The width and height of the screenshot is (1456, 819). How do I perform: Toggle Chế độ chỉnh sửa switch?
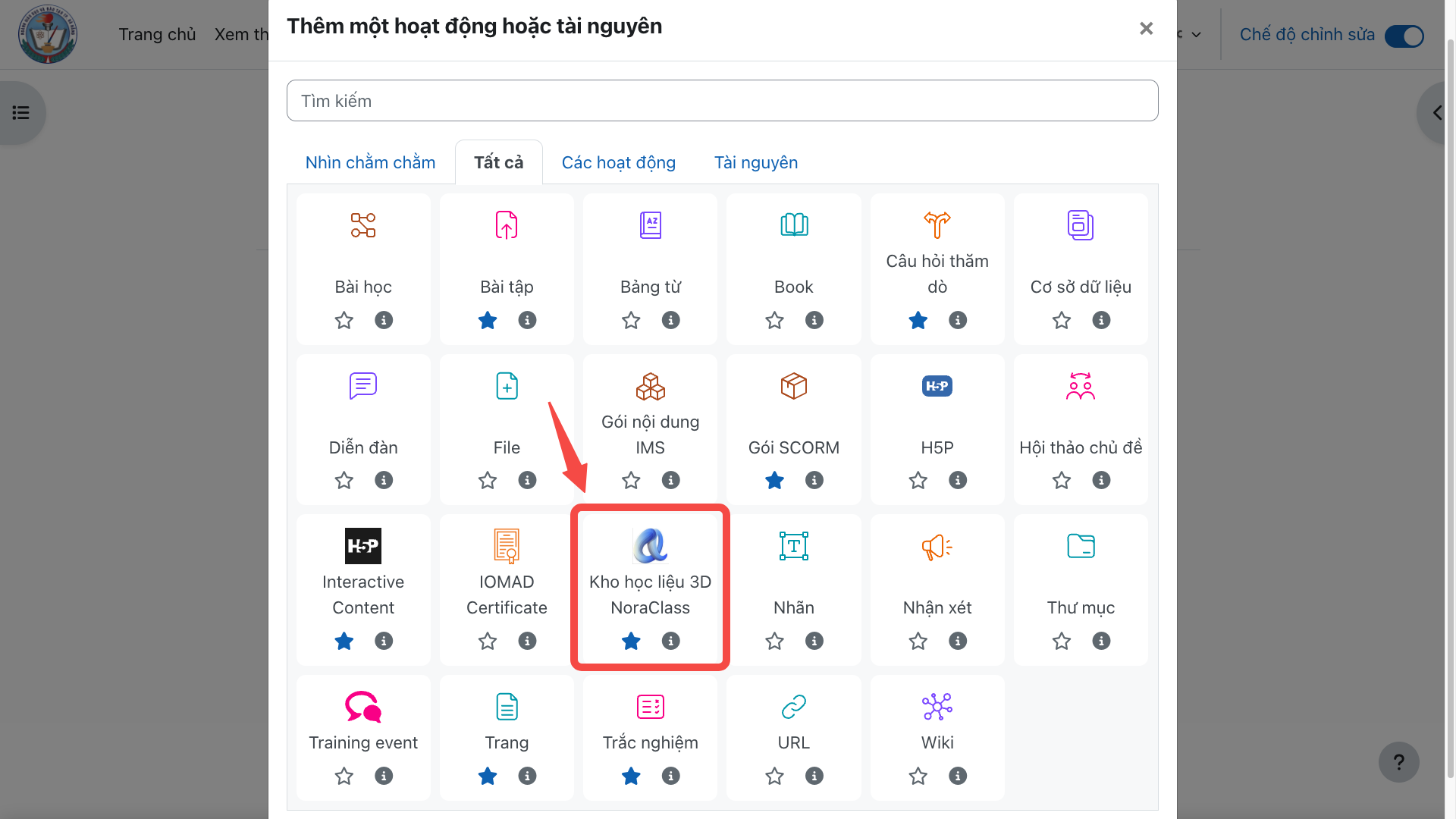[1404, 36]
